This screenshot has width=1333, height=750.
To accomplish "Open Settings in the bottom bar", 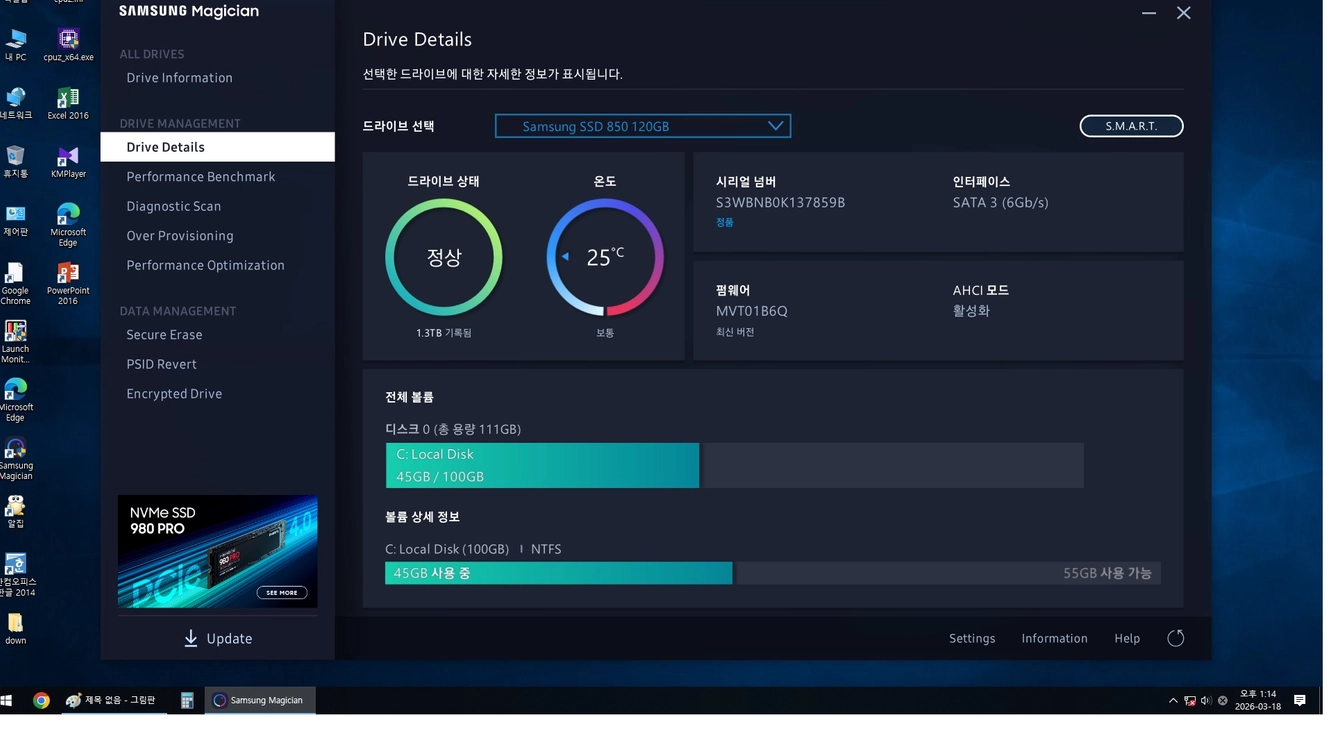I will tap(972, 638).
